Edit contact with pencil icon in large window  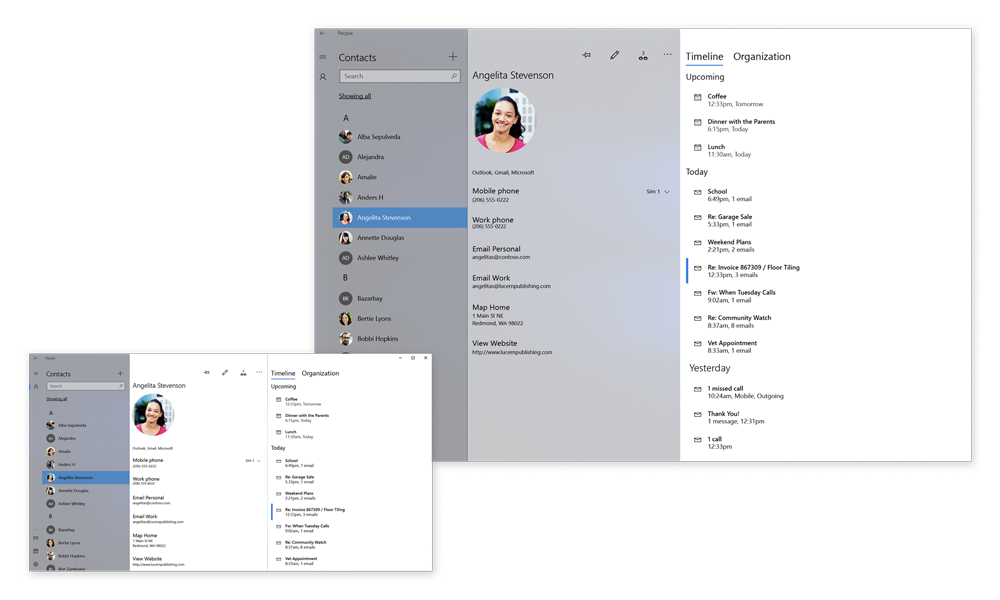(614, 55)
